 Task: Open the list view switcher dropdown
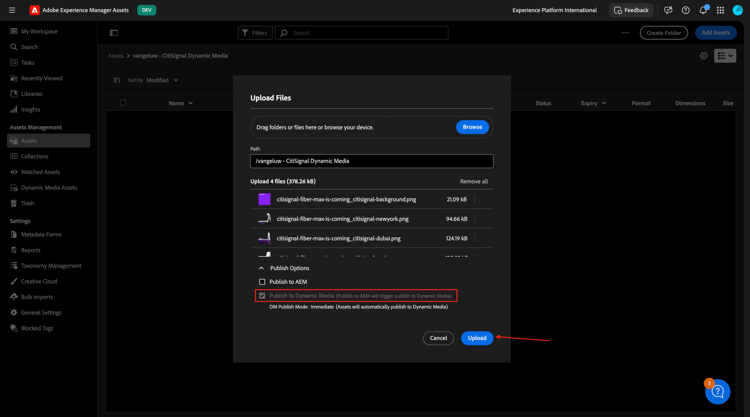coord(725,56)
